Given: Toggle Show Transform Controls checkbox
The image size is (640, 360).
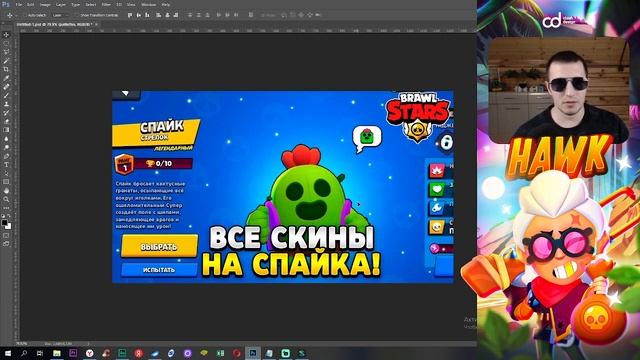Looking at the screenshot, I should click(x=77, y=15).
